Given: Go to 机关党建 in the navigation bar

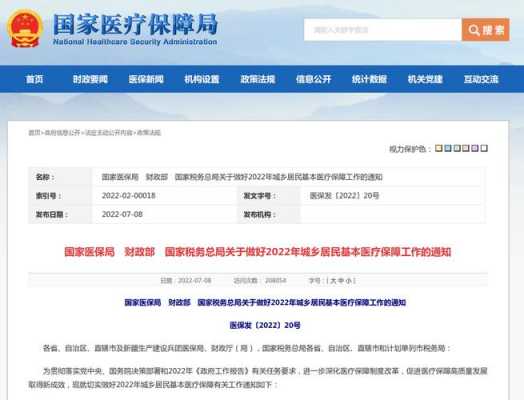Looking at the screenshot, I should pyautogui.click(x=425, y=79).
